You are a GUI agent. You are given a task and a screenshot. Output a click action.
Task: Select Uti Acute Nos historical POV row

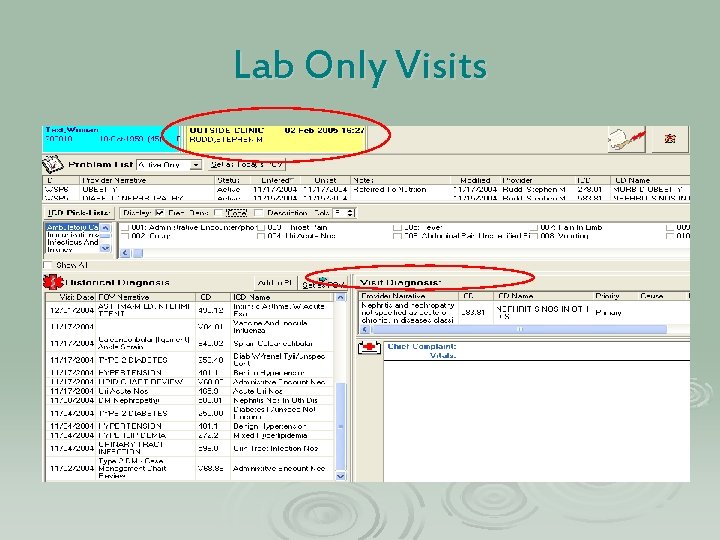pyautogui.click(x=190, y=391)
